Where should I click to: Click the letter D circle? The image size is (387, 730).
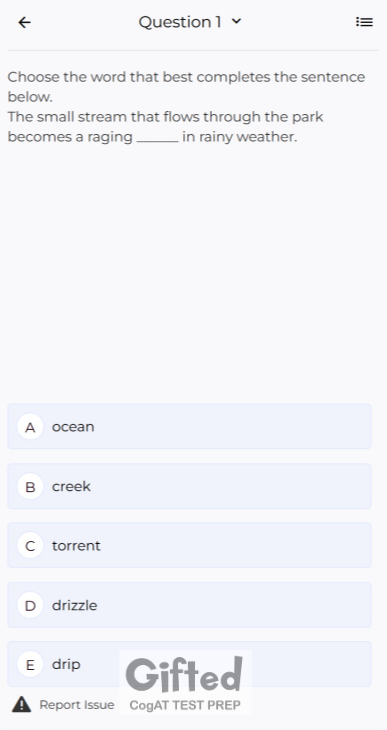pyautogui.click(x=30, y=605)
